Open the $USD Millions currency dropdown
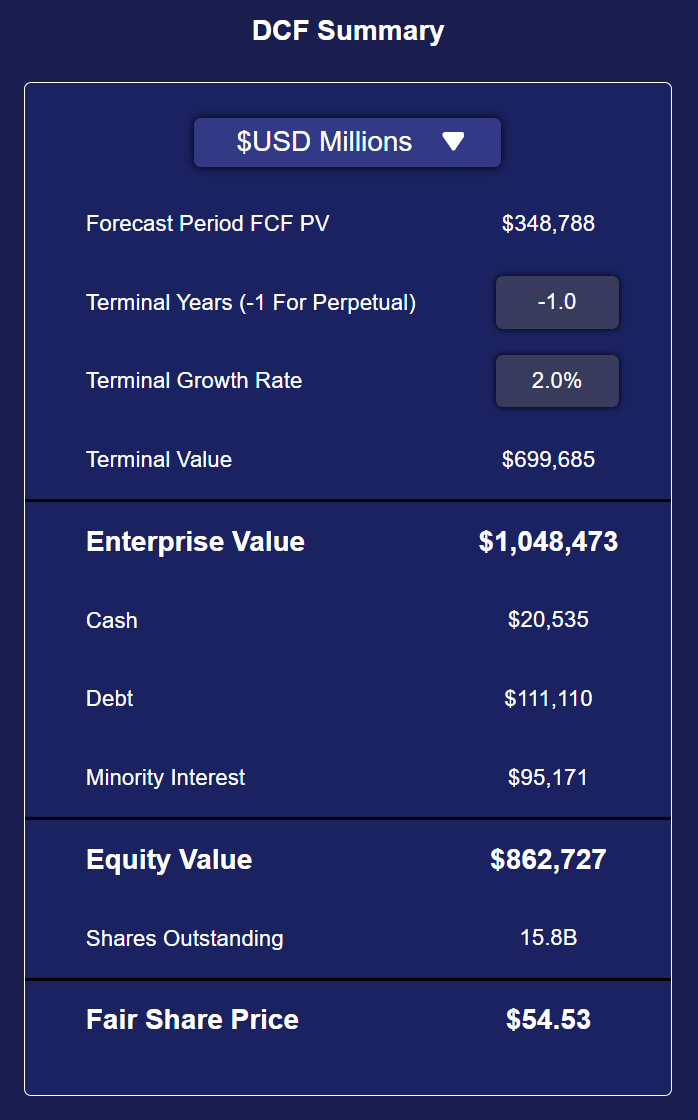The height and width of the screenshot is (1120, 698). [347, 142]
